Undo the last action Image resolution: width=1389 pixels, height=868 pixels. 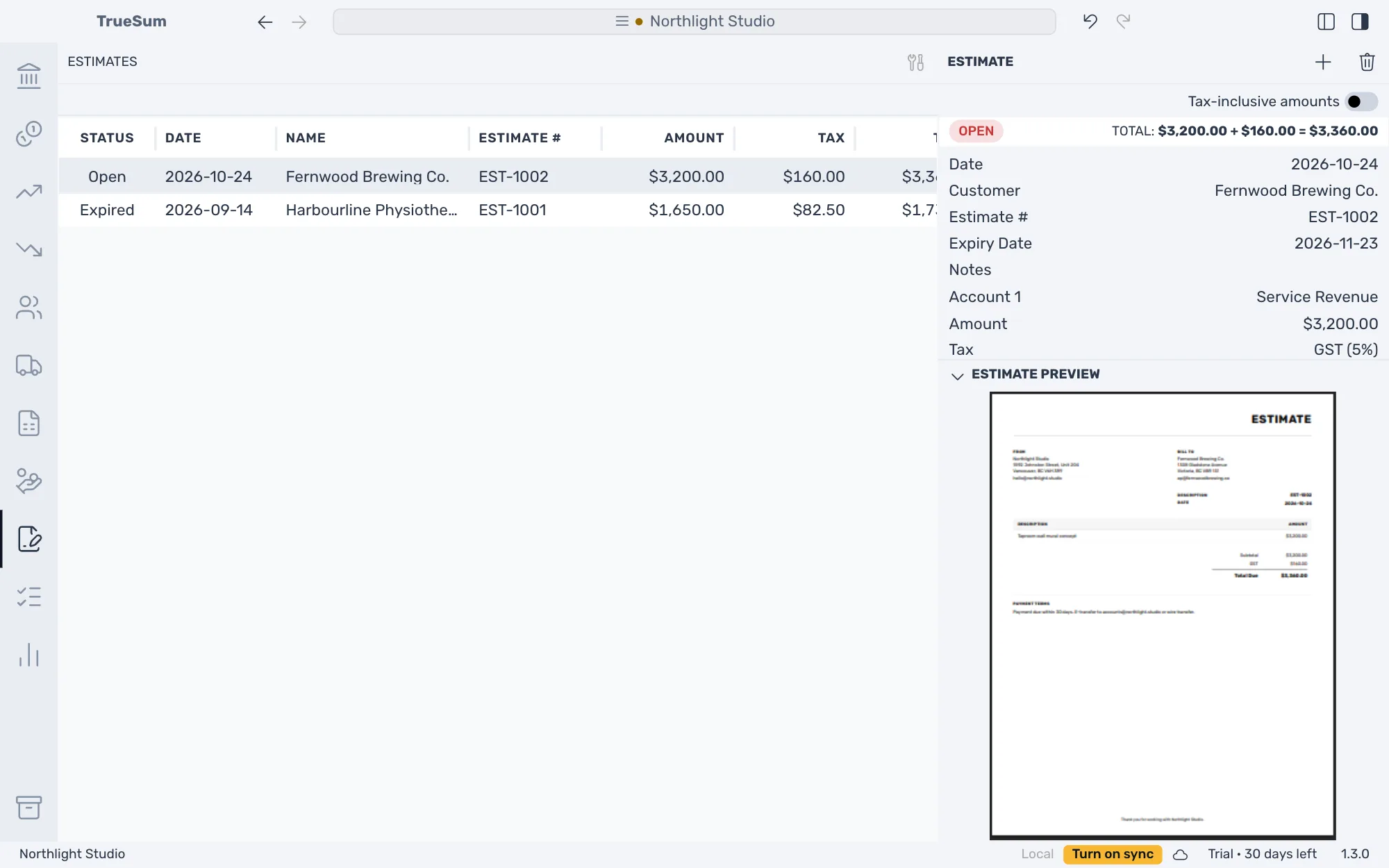click(x=1090, y=22)
